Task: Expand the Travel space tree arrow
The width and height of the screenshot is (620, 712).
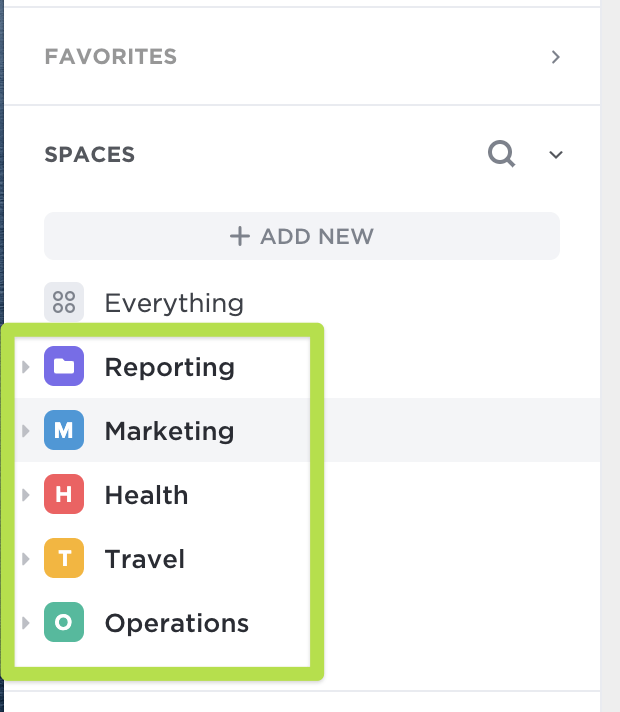Action: click(26, 559)
